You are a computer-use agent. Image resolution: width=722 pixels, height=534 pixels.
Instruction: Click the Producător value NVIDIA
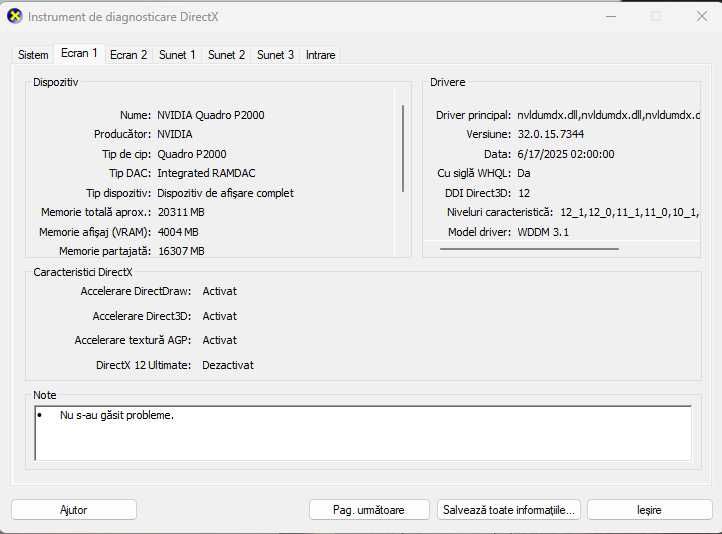175,134
